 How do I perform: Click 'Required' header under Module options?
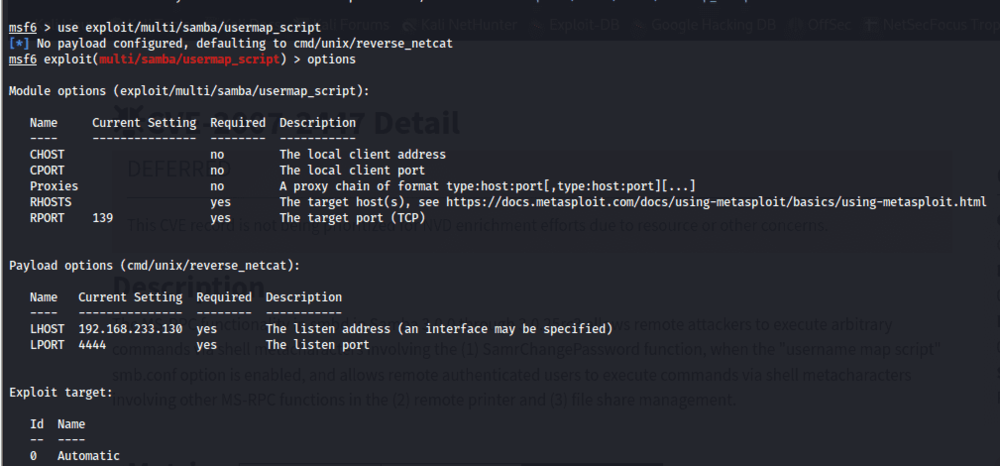click(238, 122)
